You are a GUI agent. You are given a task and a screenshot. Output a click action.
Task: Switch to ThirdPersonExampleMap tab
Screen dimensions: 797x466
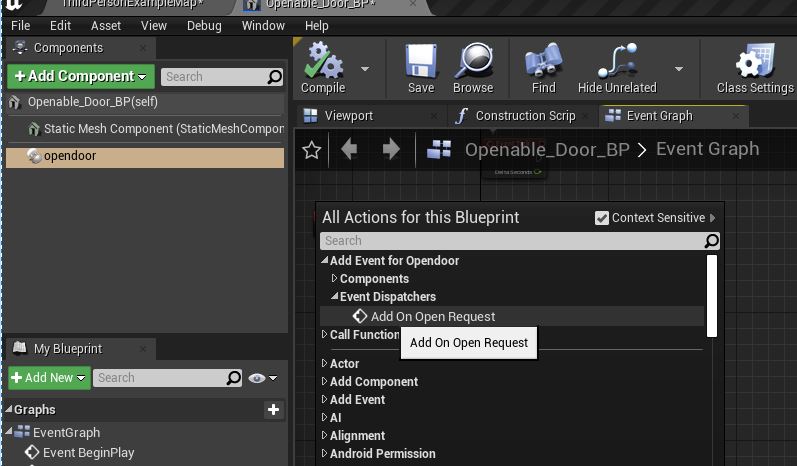(132, 5)
